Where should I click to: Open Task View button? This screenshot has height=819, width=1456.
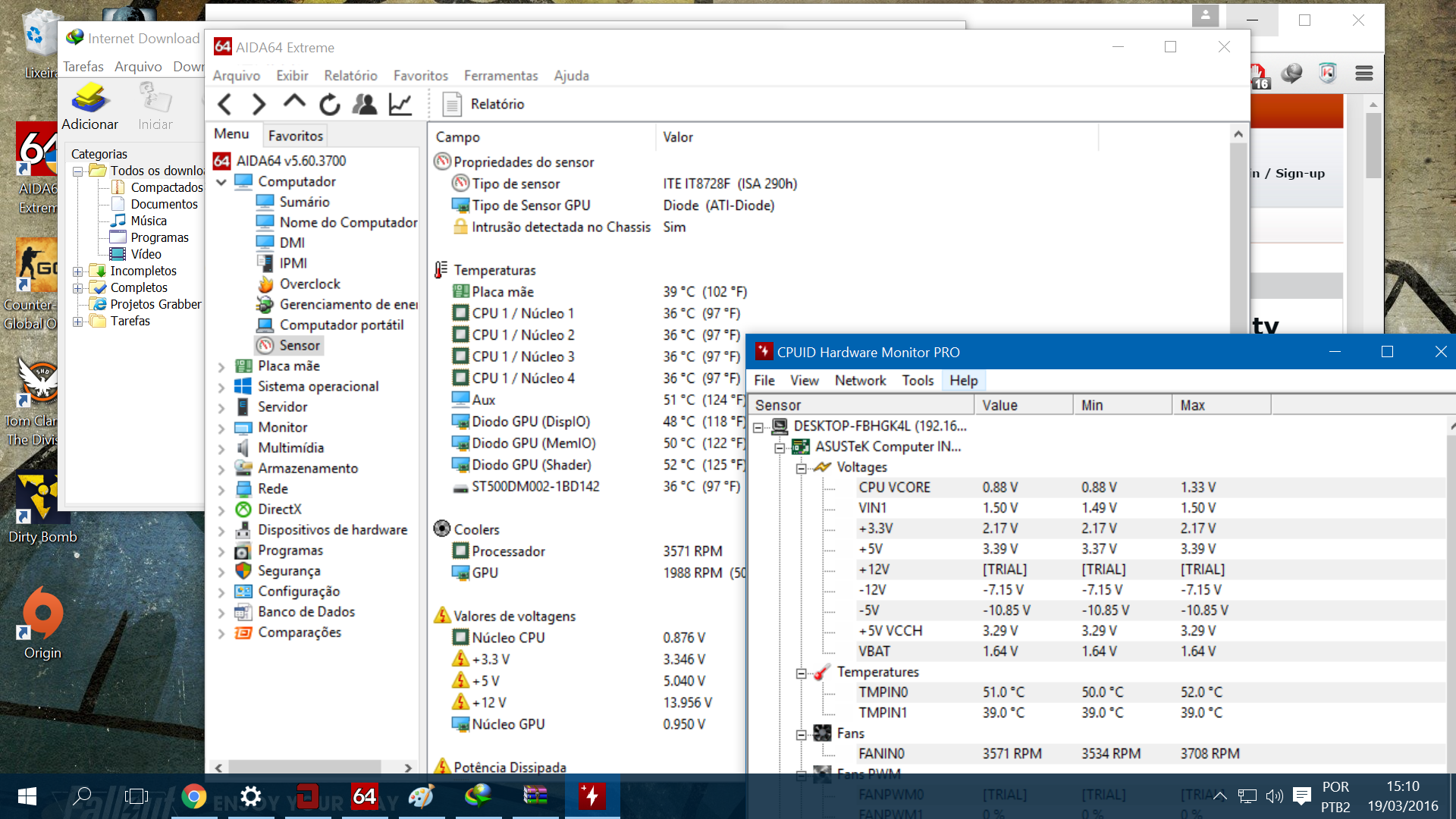pyautogui.click(x=136, y=796)
